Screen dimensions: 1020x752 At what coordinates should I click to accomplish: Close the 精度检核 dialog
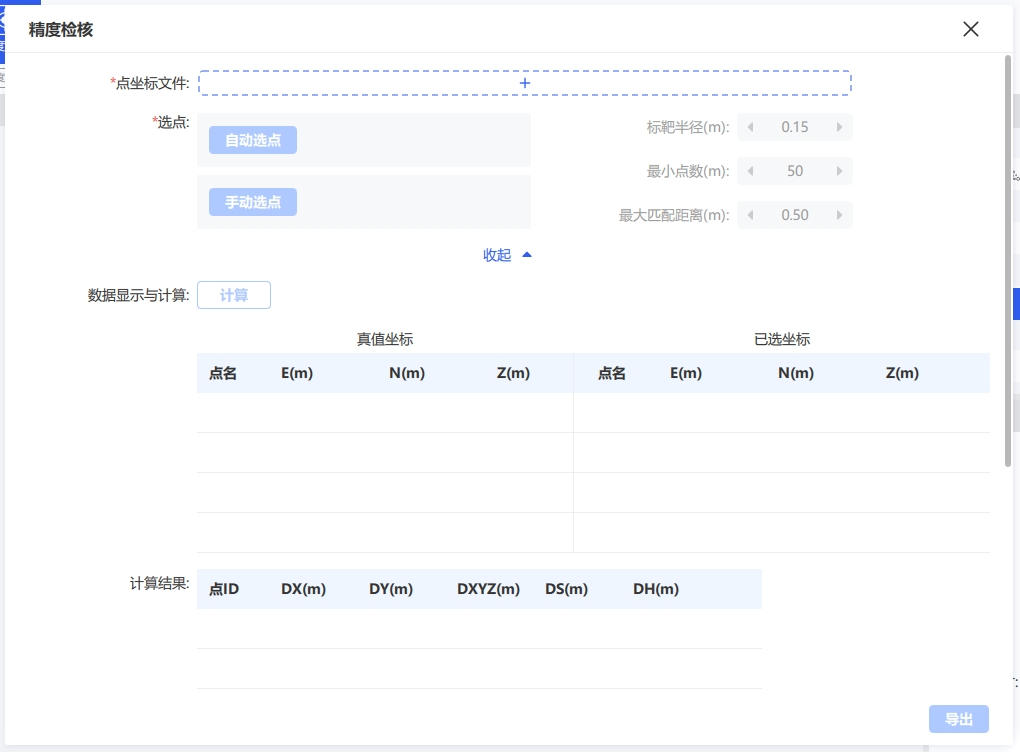[971, 29]
